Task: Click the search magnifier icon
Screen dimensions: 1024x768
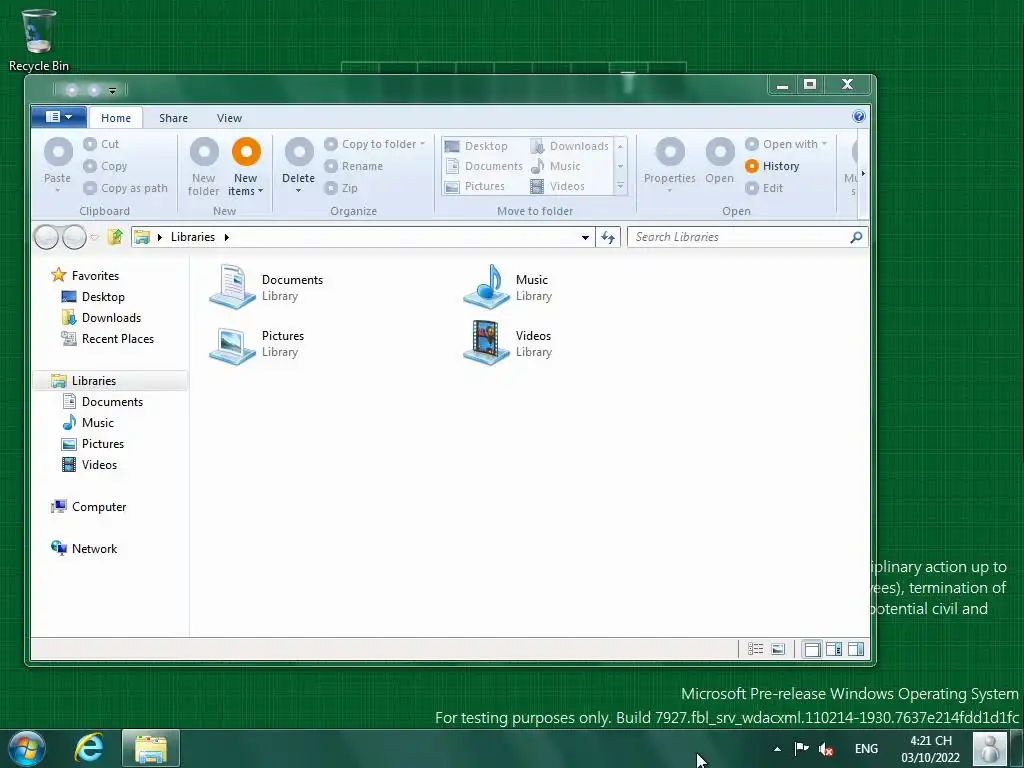Action: coord(856,237)
